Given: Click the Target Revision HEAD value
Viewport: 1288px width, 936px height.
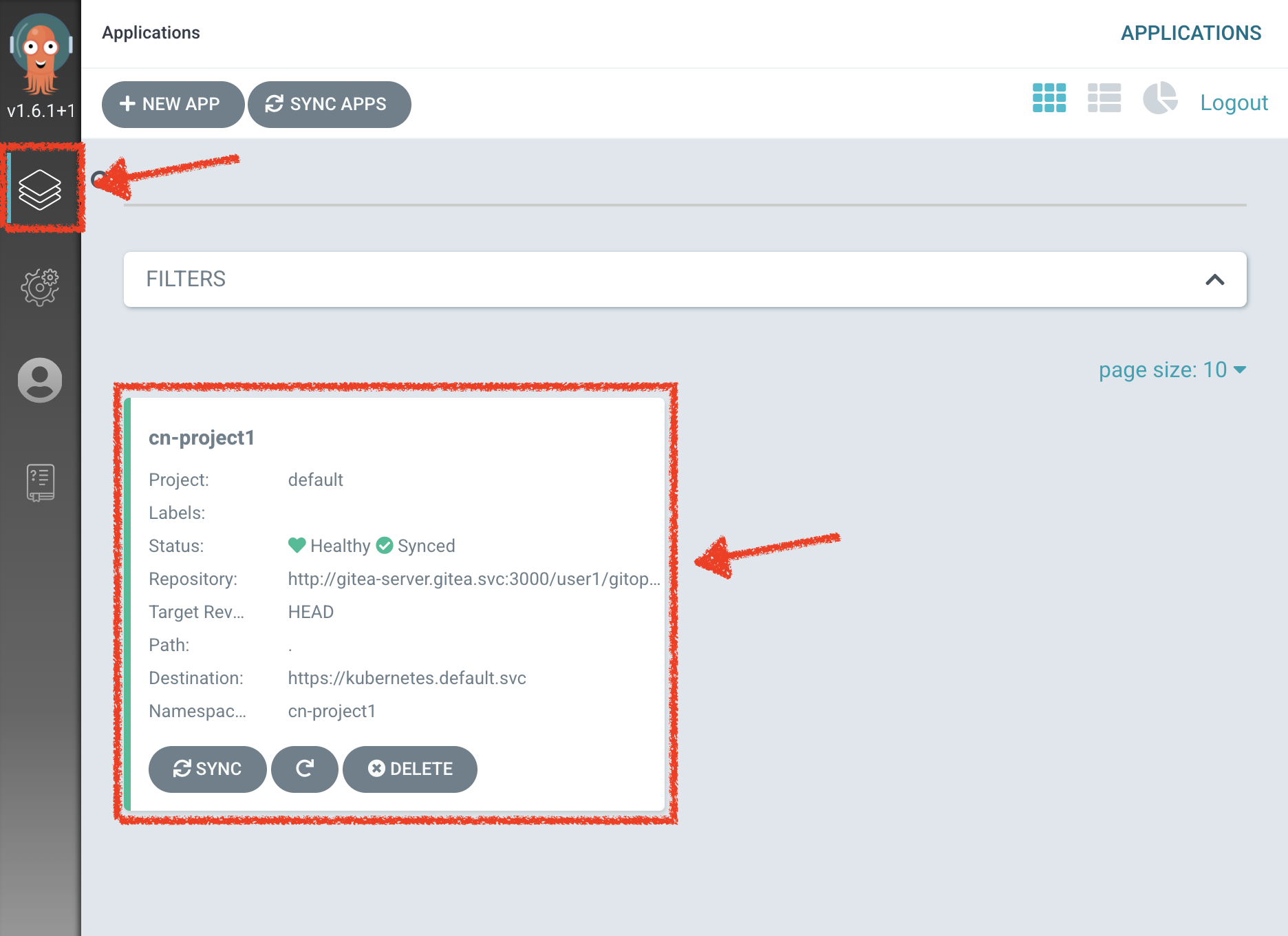Looking at the screenshot, I should 310,612.
